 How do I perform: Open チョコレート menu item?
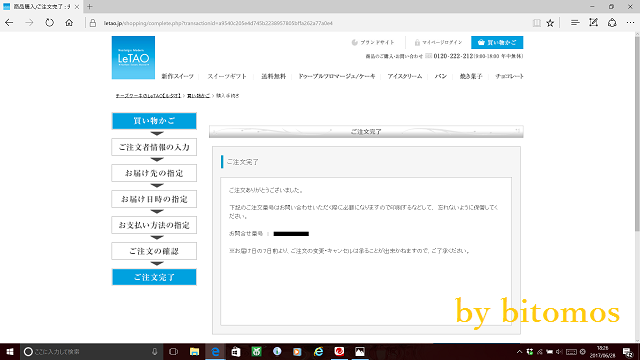pyautogui.click(x=509, y=76)
